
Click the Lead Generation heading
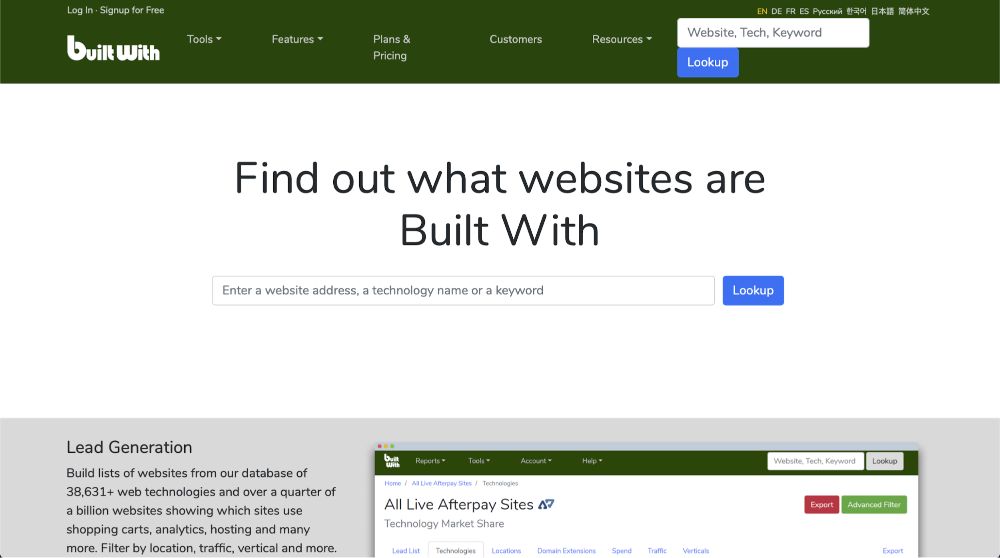point(129,448)
